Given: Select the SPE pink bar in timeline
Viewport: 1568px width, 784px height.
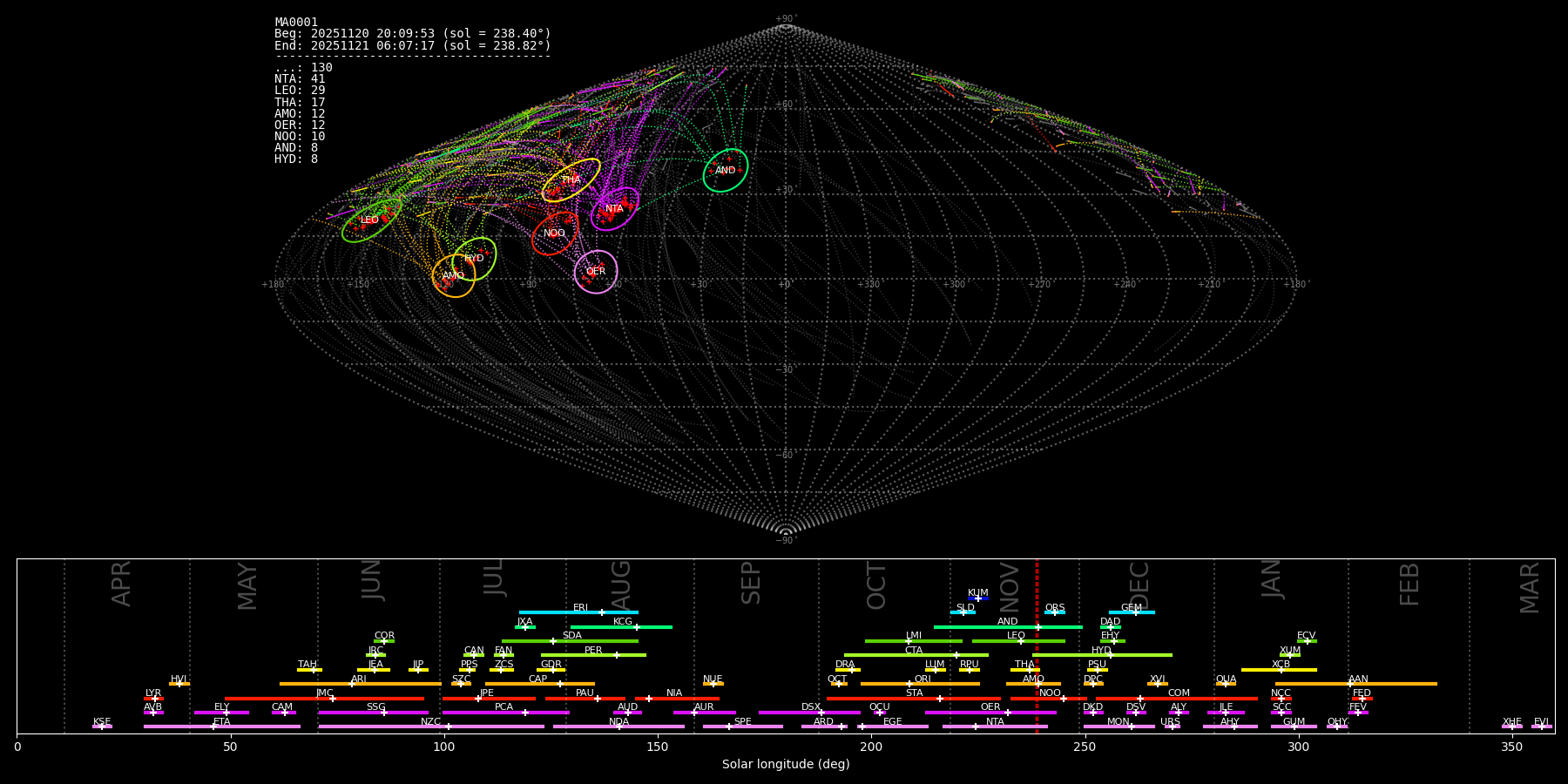Looking at the screenshot, I should tap(743, 727).
